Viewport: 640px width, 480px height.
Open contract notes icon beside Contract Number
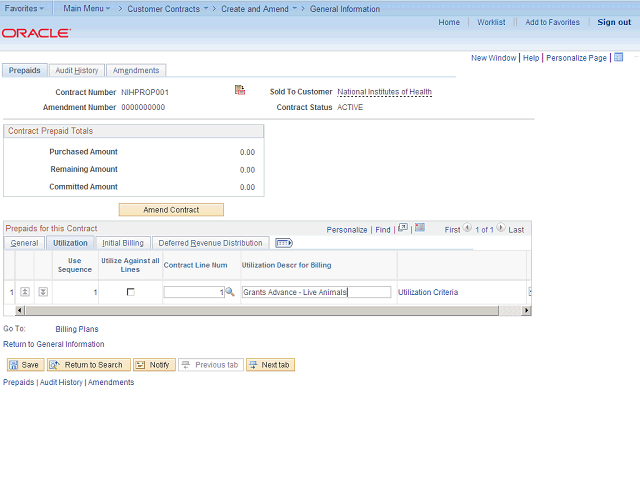[240, 90]
